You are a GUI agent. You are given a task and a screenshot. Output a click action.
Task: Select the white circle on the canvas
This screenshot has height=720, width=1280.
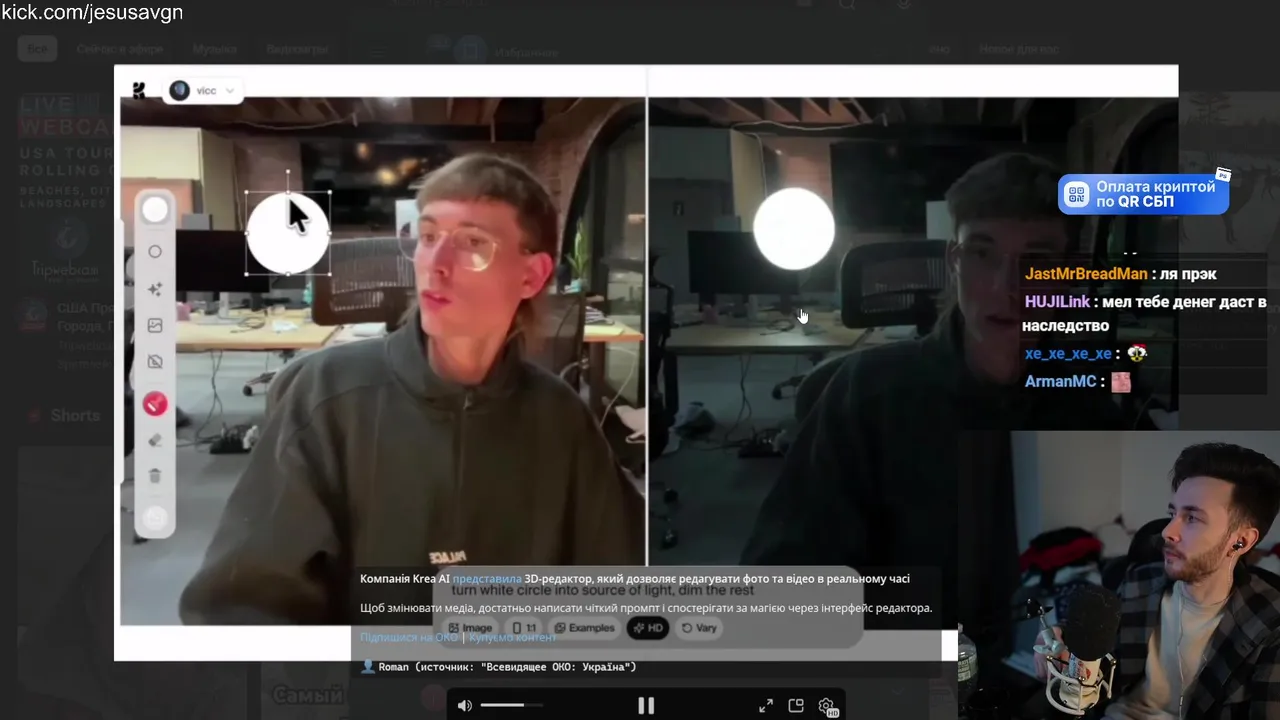[288, 233]
